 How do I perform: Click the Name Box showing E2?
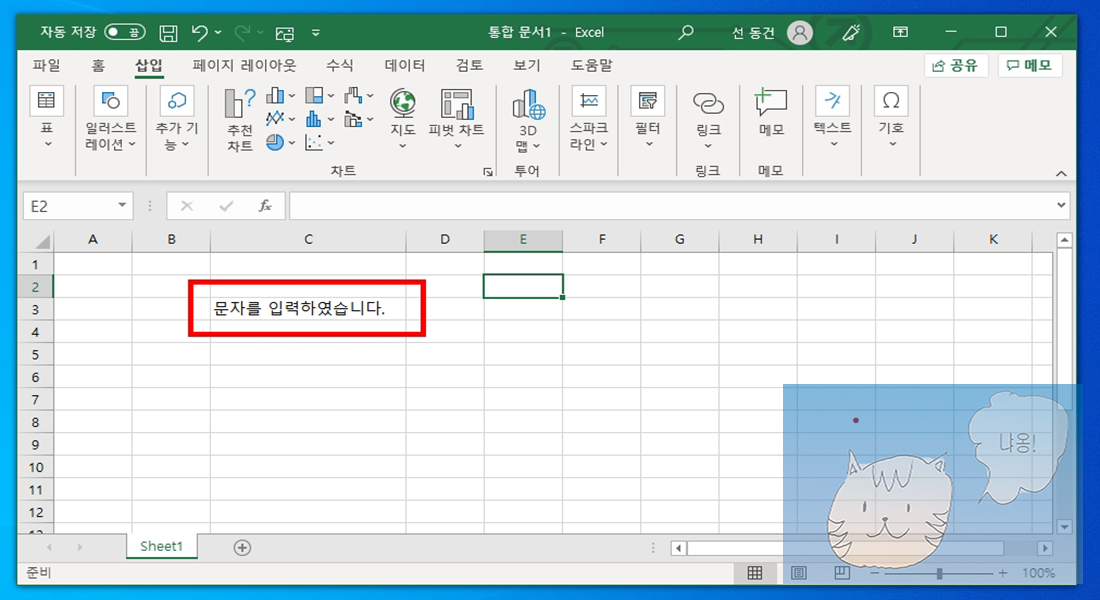(x=69, y=206)
